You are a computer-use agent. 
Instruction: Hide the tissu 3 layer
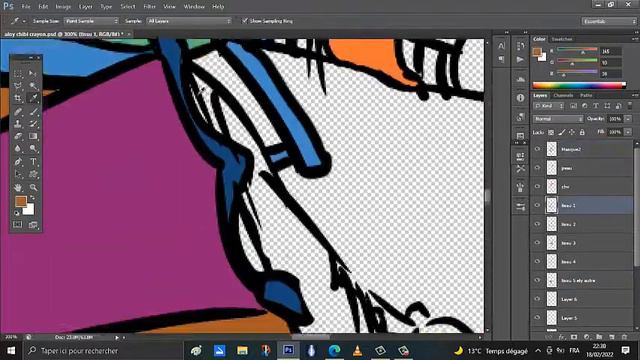[x=537, y=243]
